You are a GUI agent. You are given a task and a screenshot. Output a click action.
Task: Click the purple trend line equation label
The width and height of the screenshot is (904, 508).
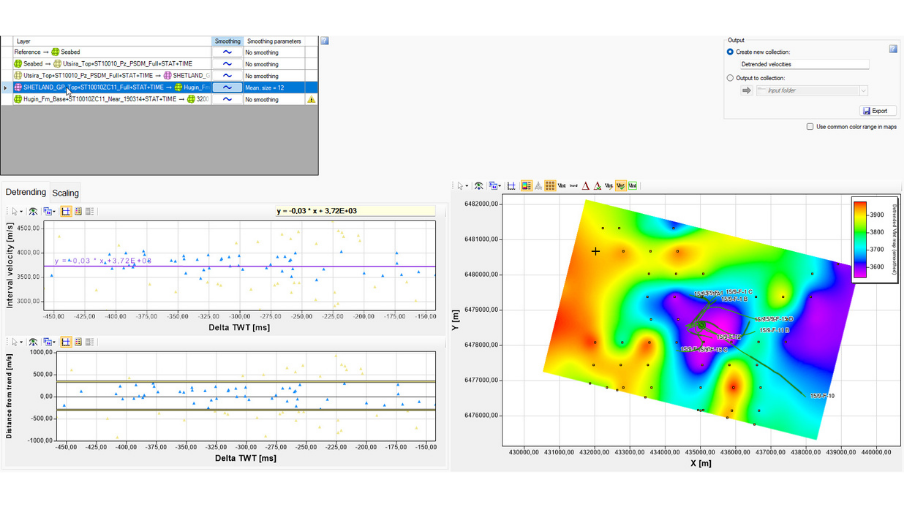[x=103, y=261]
